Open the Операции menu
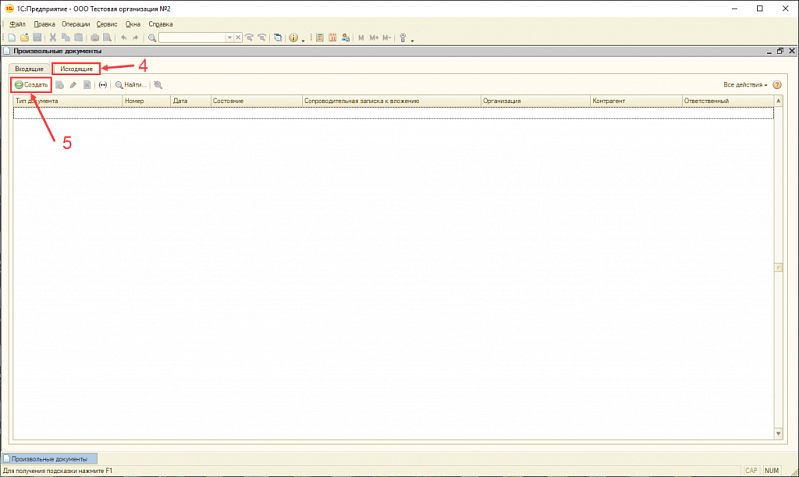The image size is (799, 477). [75, 24]
